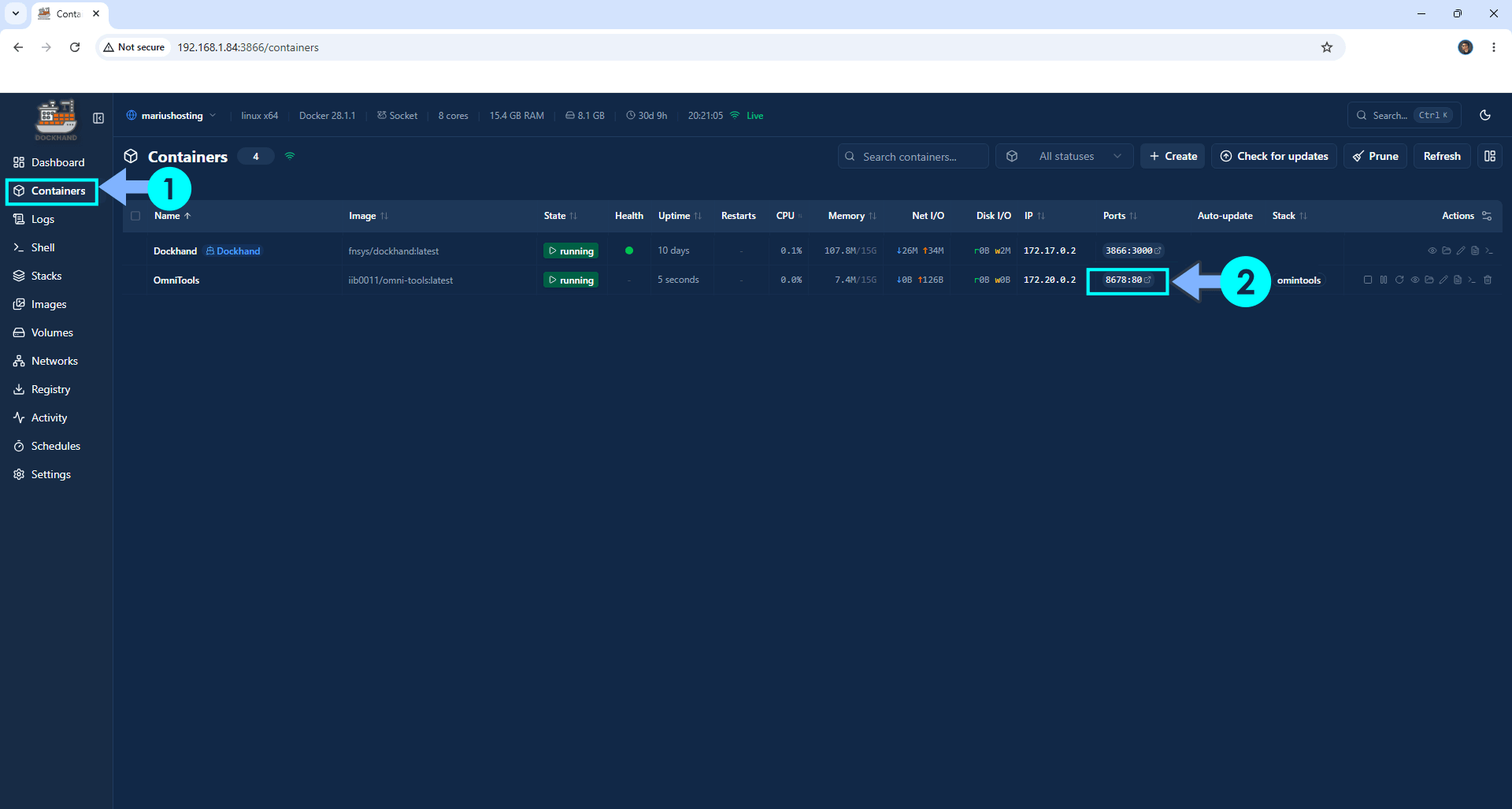Open the layout view icon button

[1490, 156]
